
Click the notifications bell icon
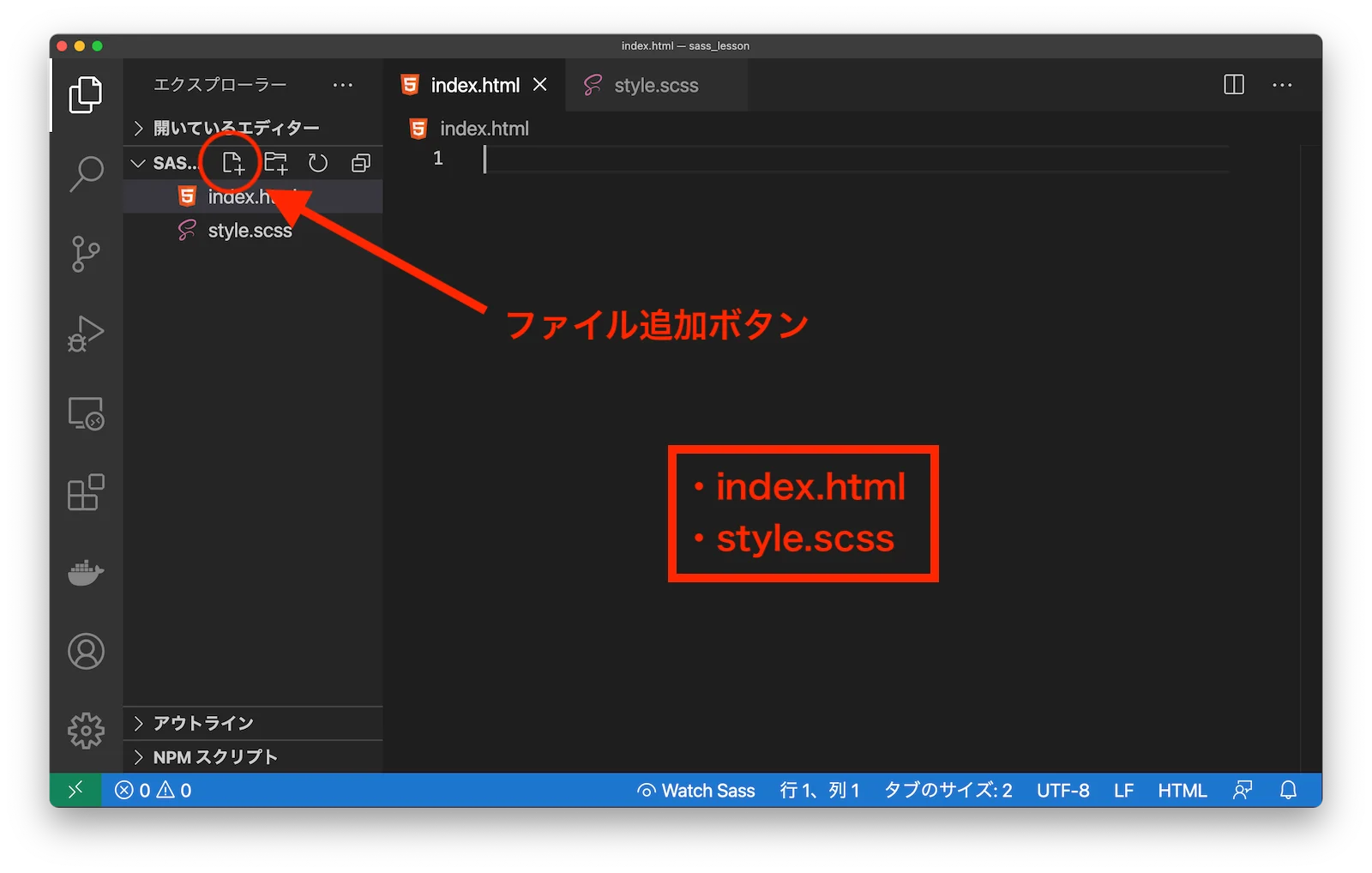(1288, 790)
